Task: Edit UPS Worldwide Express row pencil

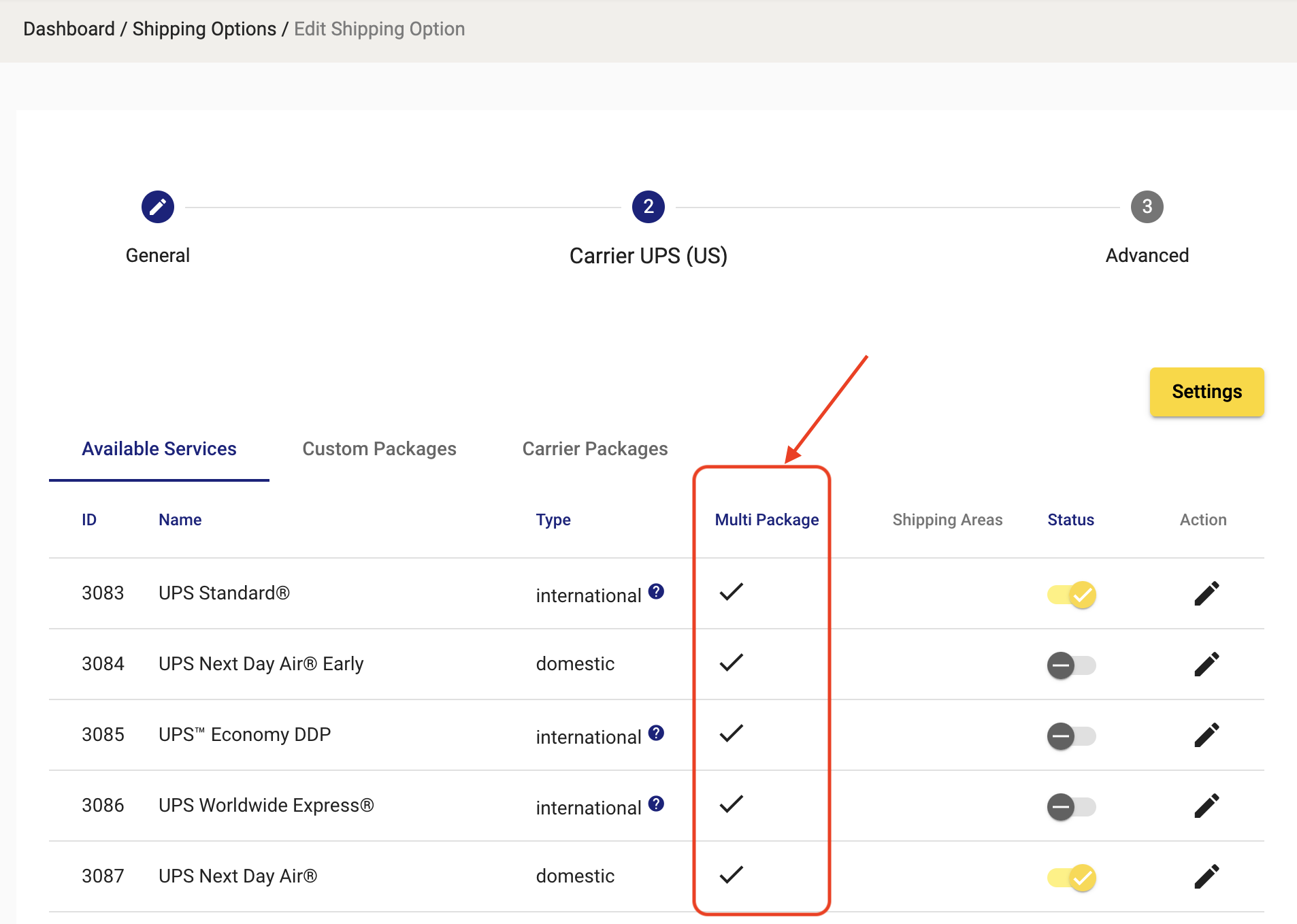Action: click(1206, 806)
